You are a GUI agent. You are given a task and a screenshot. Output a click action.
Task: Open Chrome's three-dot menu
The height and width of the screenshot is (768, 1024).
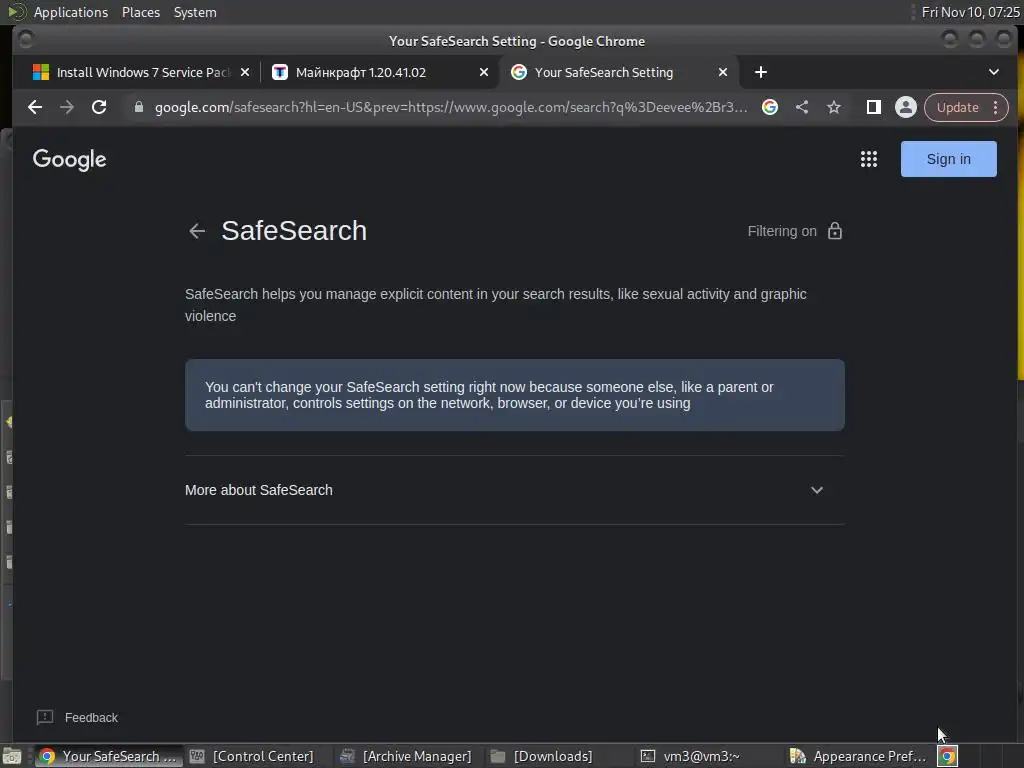pos(995,107)
